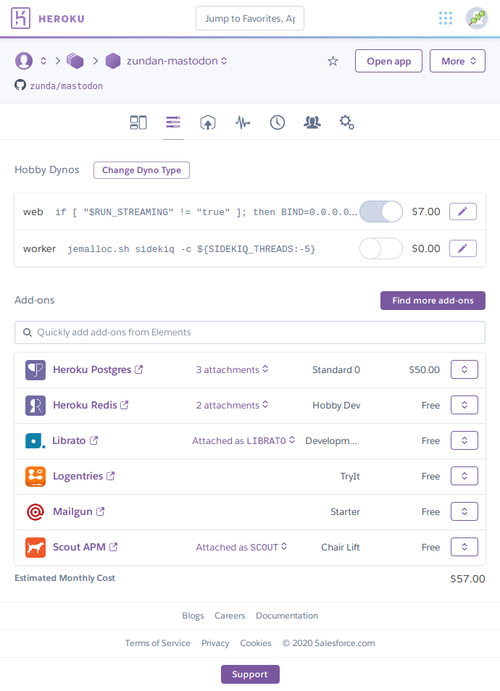Open the Privacy footer link
Viewport: 500px width, 691px height.
[x=215, y=643]
